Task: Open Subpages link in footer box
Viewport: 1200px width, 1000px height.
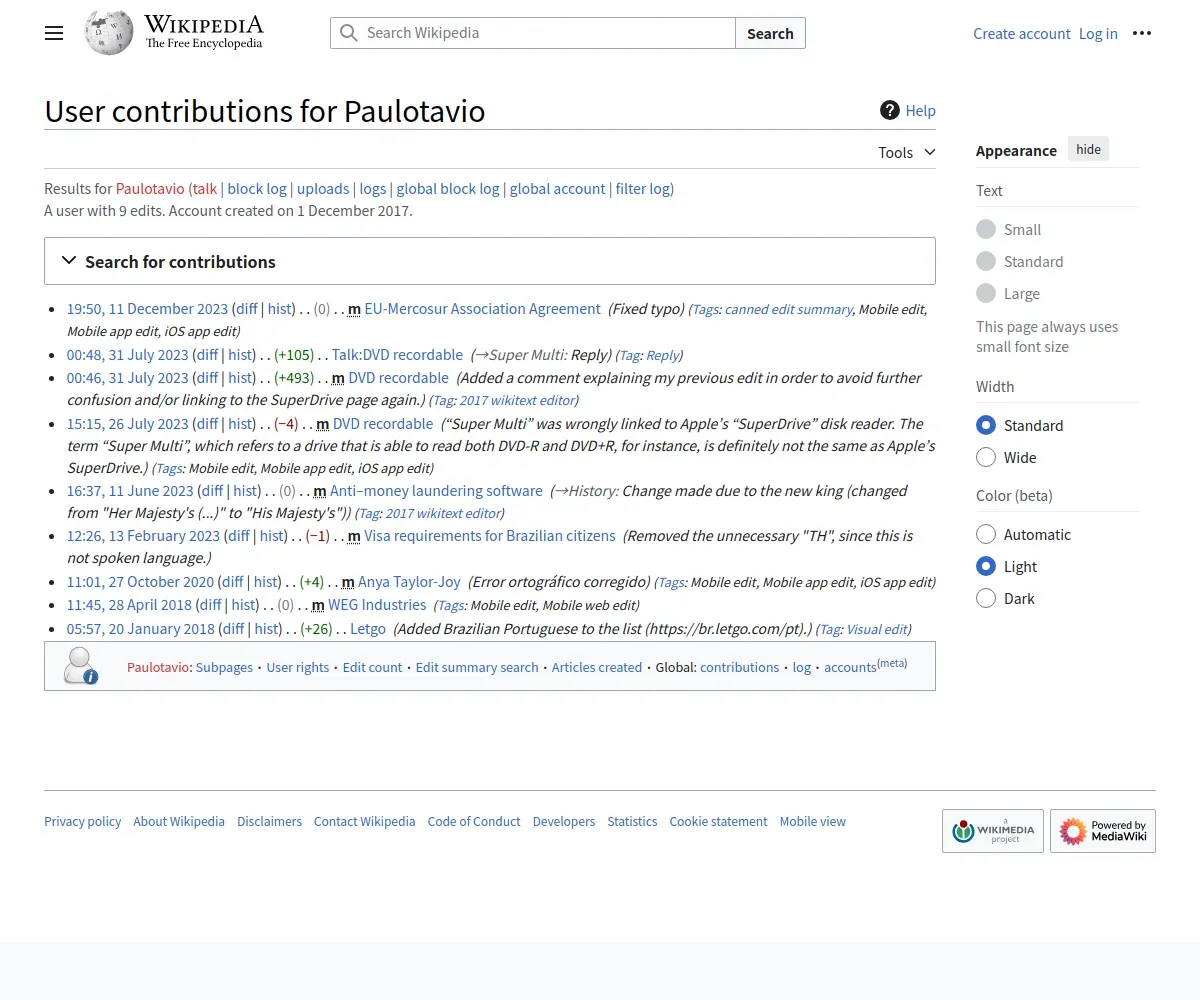Action: click(224, 667)
